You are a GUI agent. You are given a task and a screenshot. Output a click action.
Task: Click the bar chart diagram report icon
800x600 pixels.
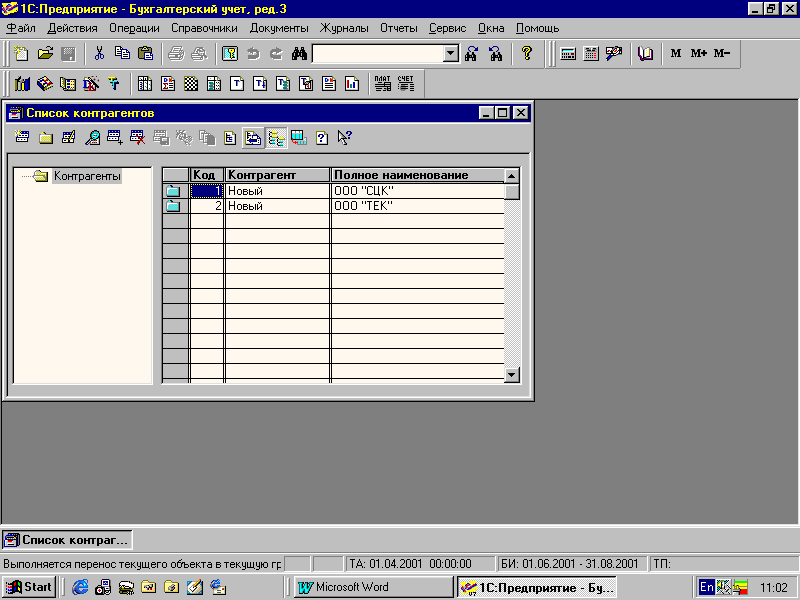[352, 84]
